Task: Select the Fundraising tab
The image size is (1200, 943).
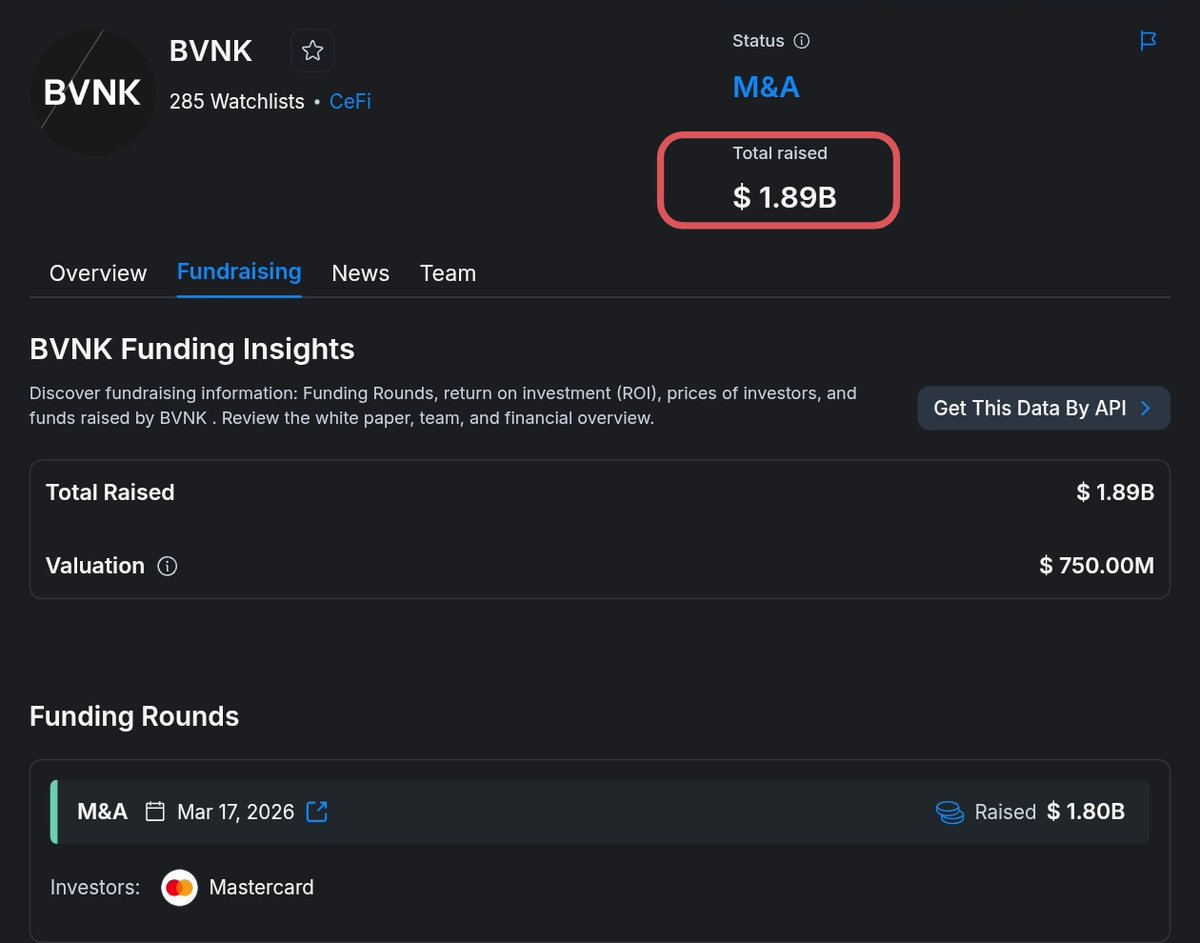Action: pos(239,272)
